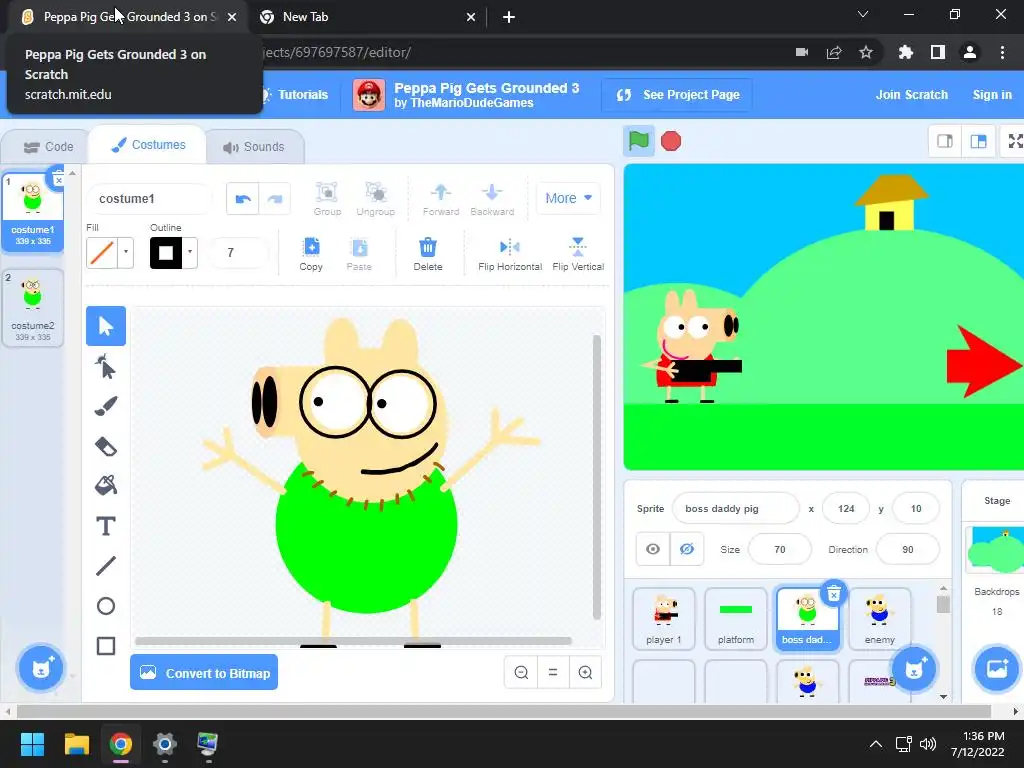
Task: Pick the Circle tool
Action: coord(106,606)
